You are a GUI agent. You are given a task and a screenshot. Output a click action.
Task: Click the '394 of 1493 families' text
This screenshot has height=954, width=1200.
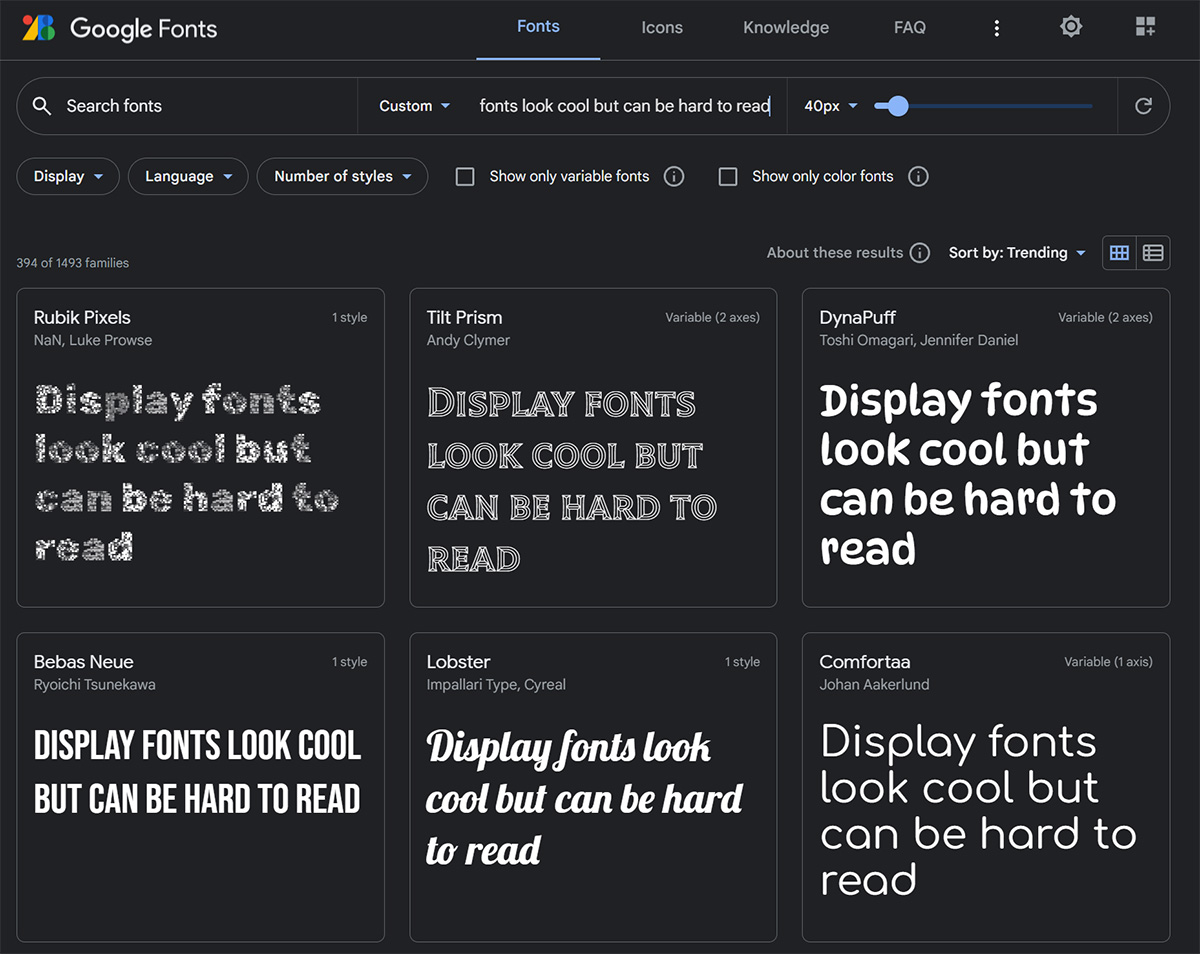click(x=73, y=263)
